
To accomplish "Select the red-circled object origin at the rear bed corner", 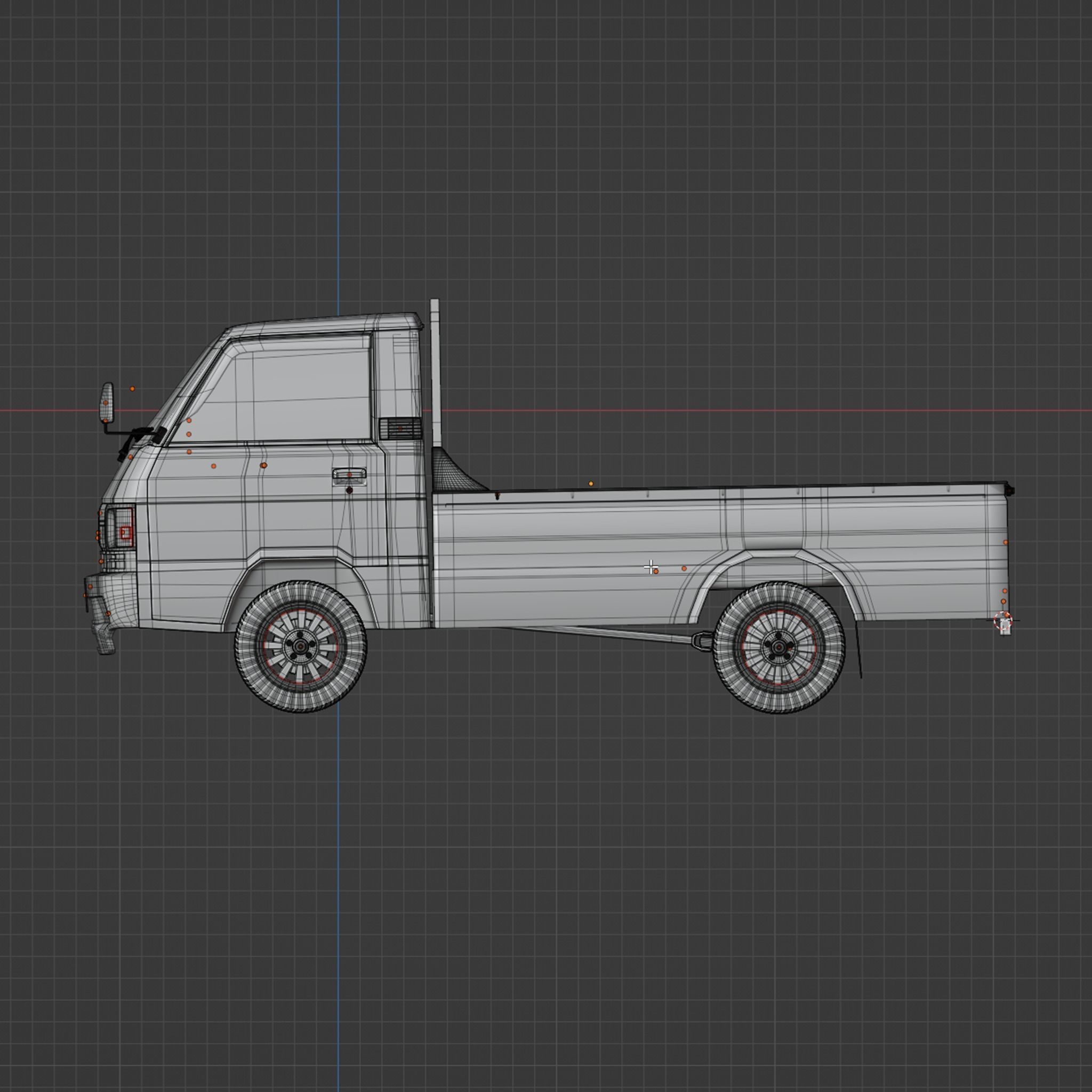I will point(1003,620).
